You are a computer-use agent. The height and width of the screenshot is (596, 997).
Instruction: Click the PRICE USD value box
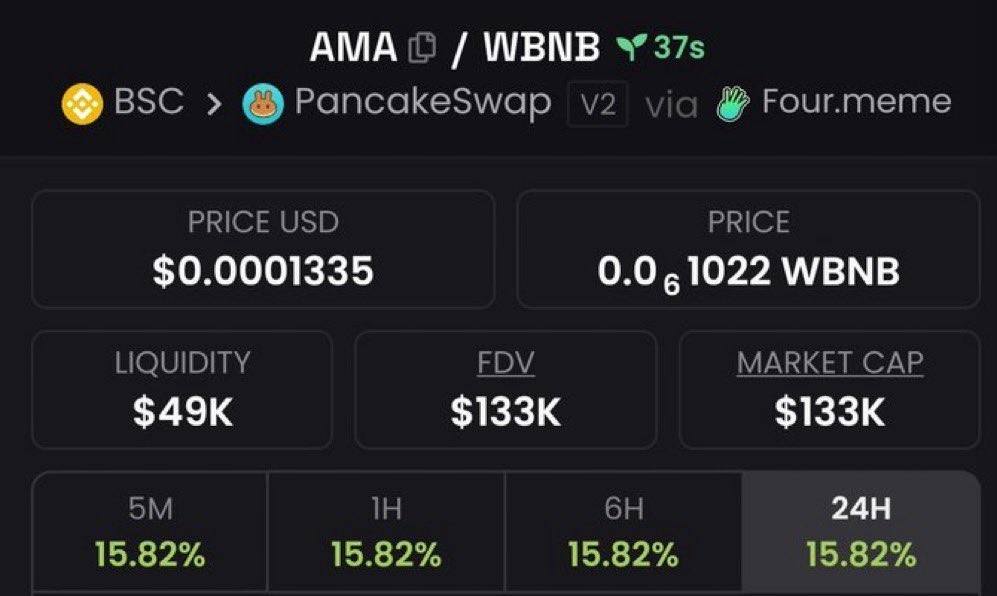coord(263,249)
